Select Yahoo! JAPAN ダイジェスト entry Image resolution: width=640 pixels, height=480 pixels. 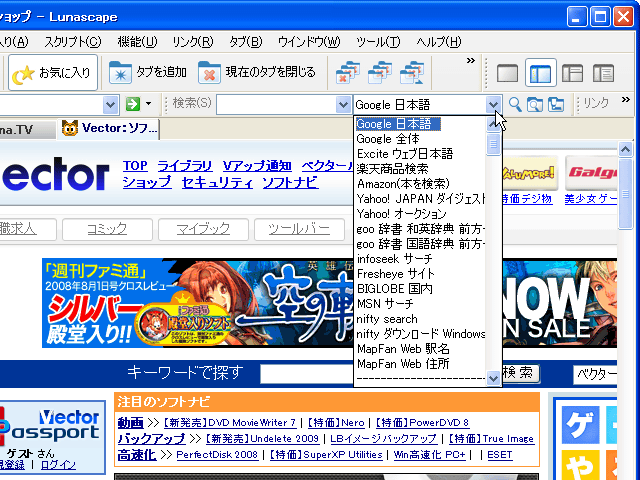(x=420, y=199)
